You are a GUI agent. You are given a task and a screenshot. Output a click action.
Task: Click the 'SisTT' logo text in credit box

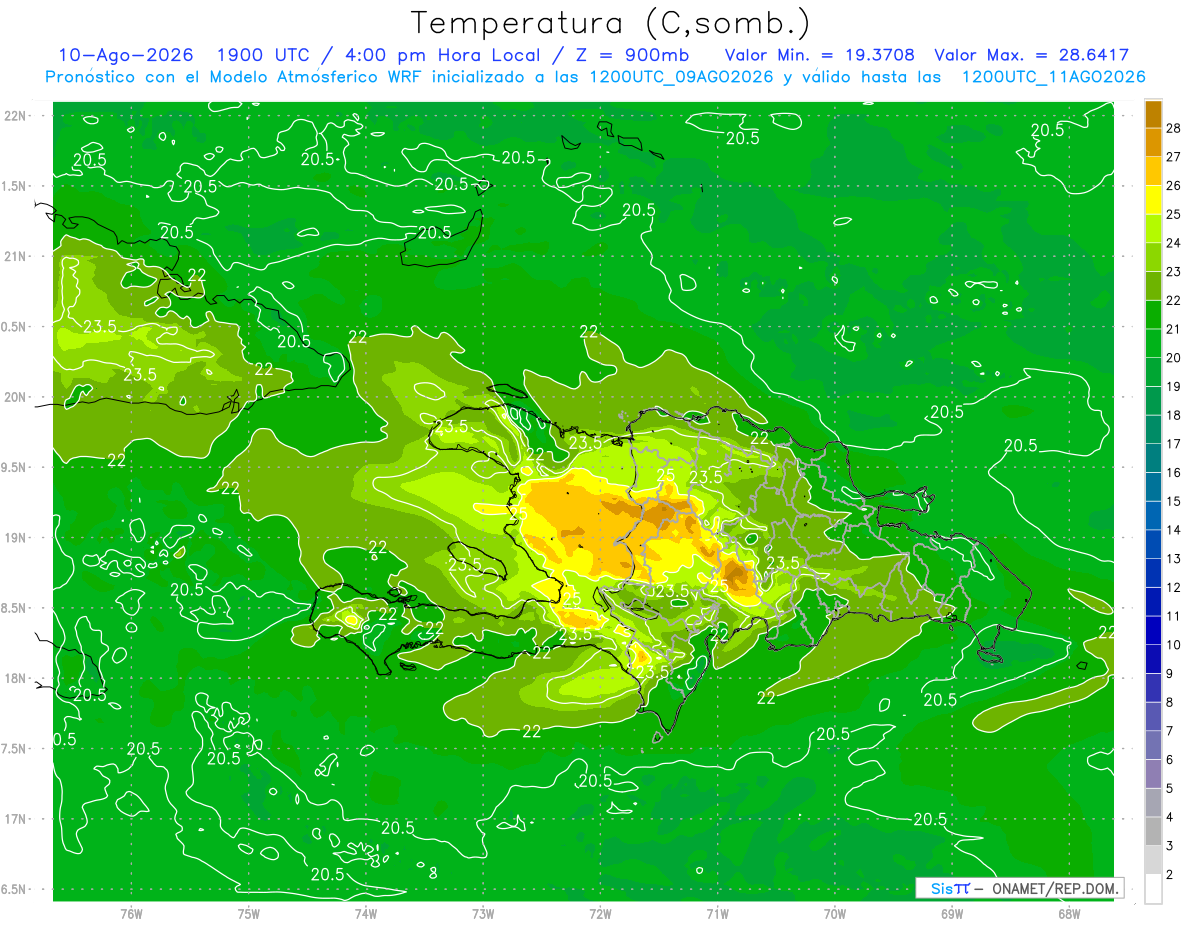point(950,888)
